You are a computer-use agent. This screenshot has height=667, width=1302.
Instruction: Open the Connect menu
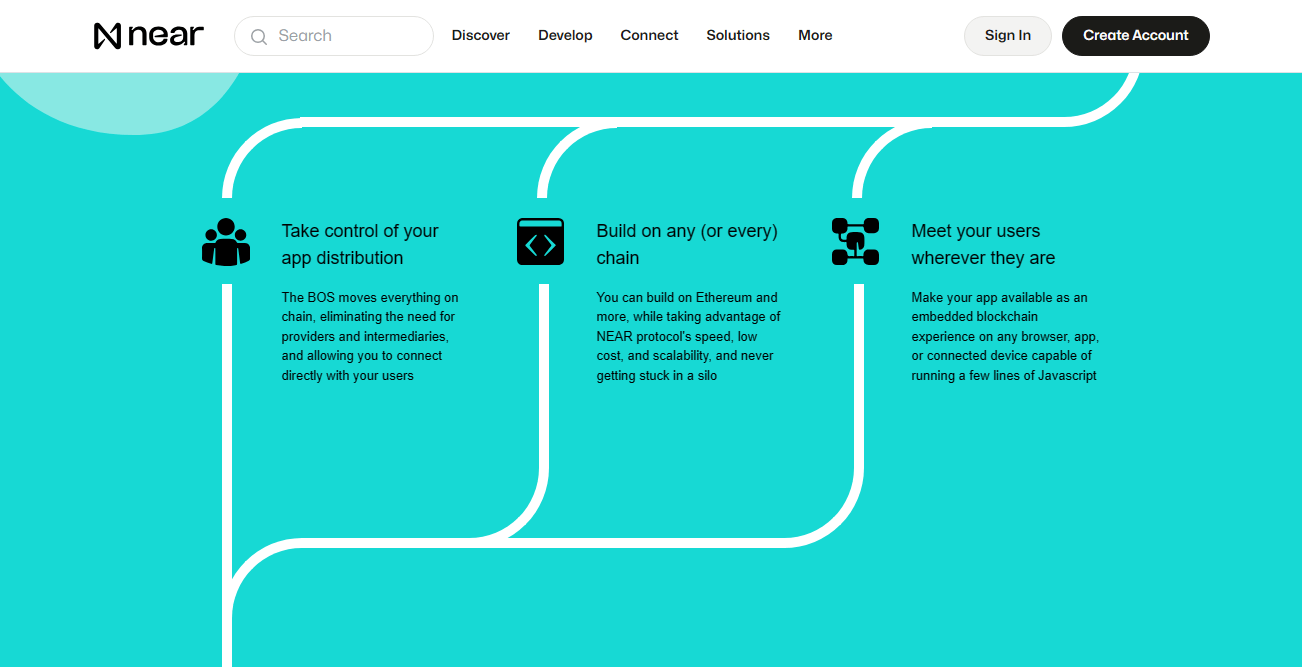(649, 35)
